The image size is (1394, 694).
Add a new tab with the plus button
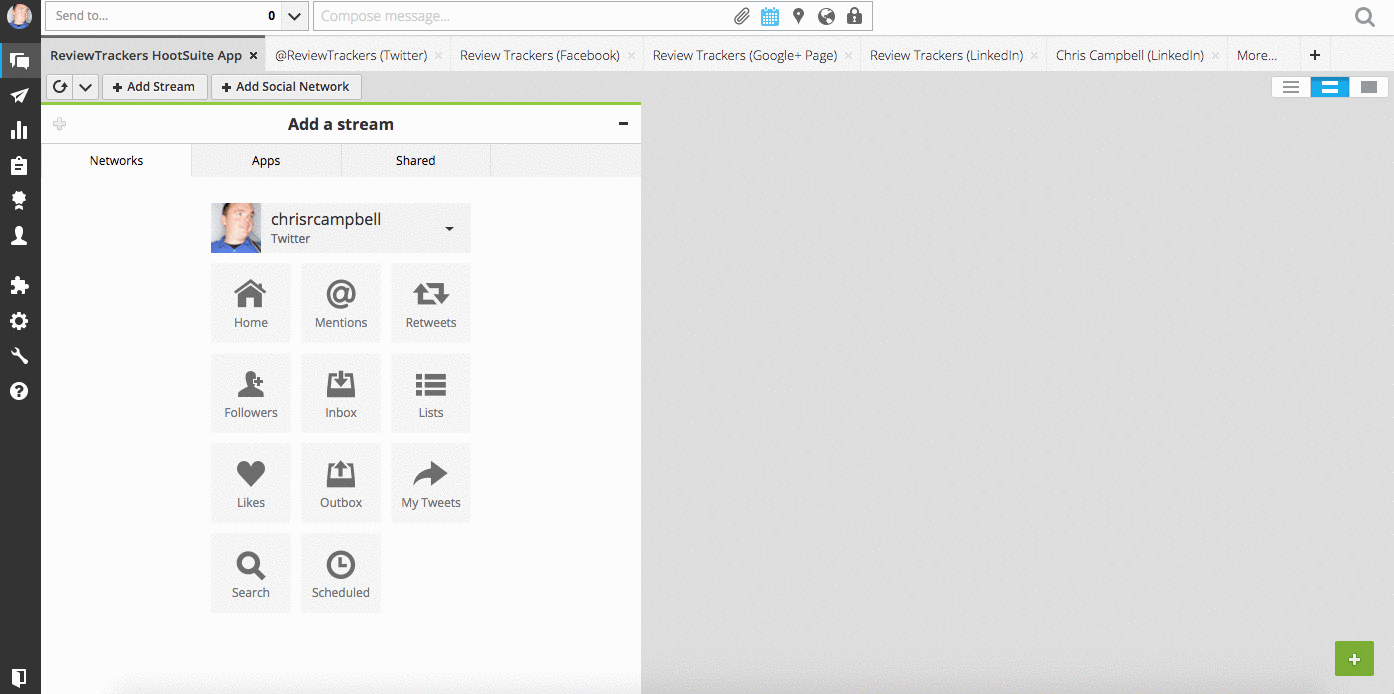[x=1315, y=56]
